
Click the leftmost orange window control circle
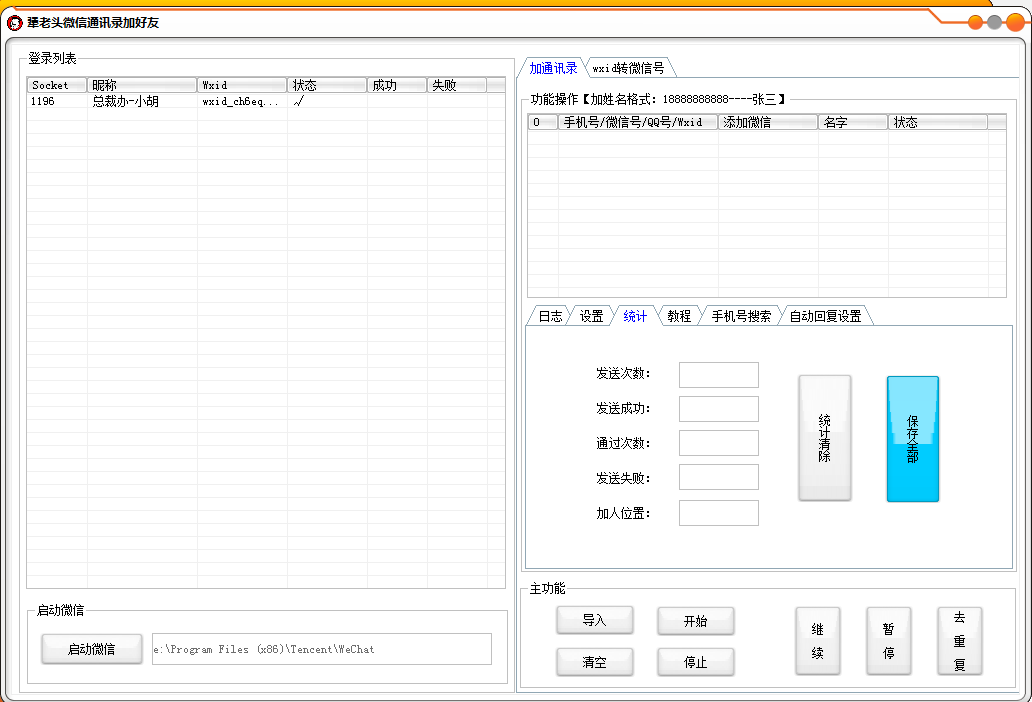pos(975,23)
